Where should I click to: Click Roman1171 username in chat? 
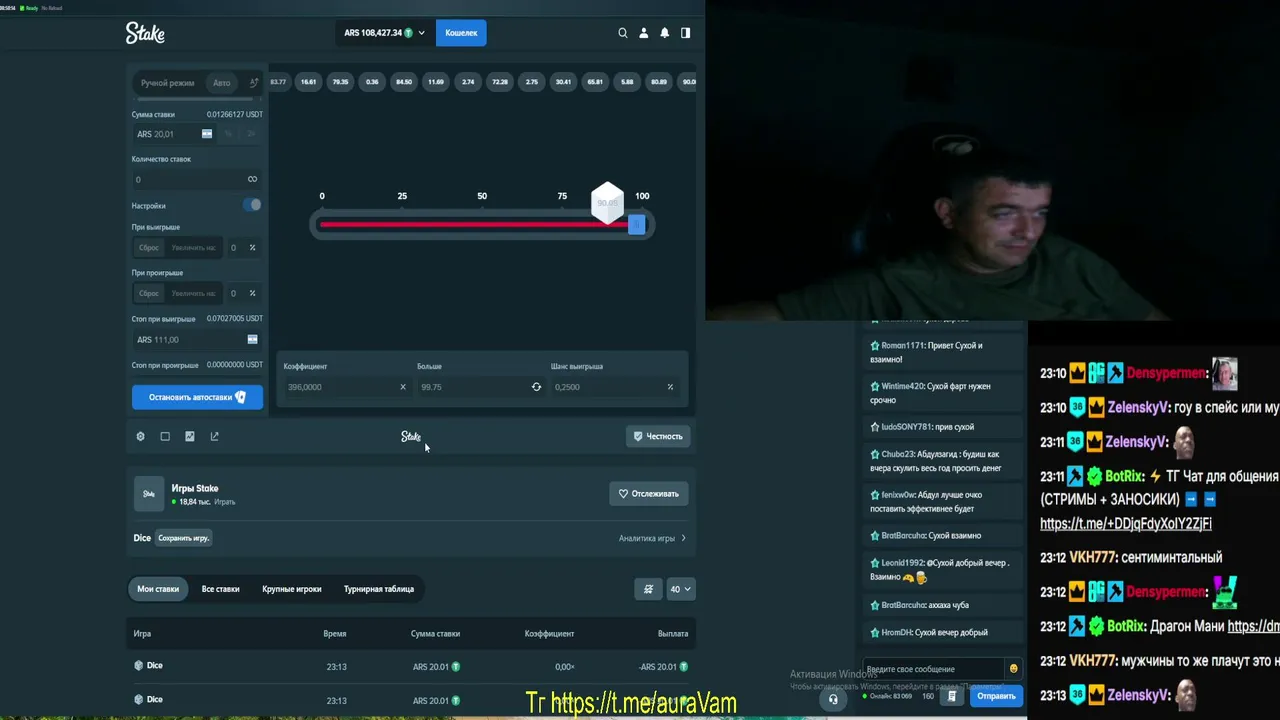coord(904,346)
